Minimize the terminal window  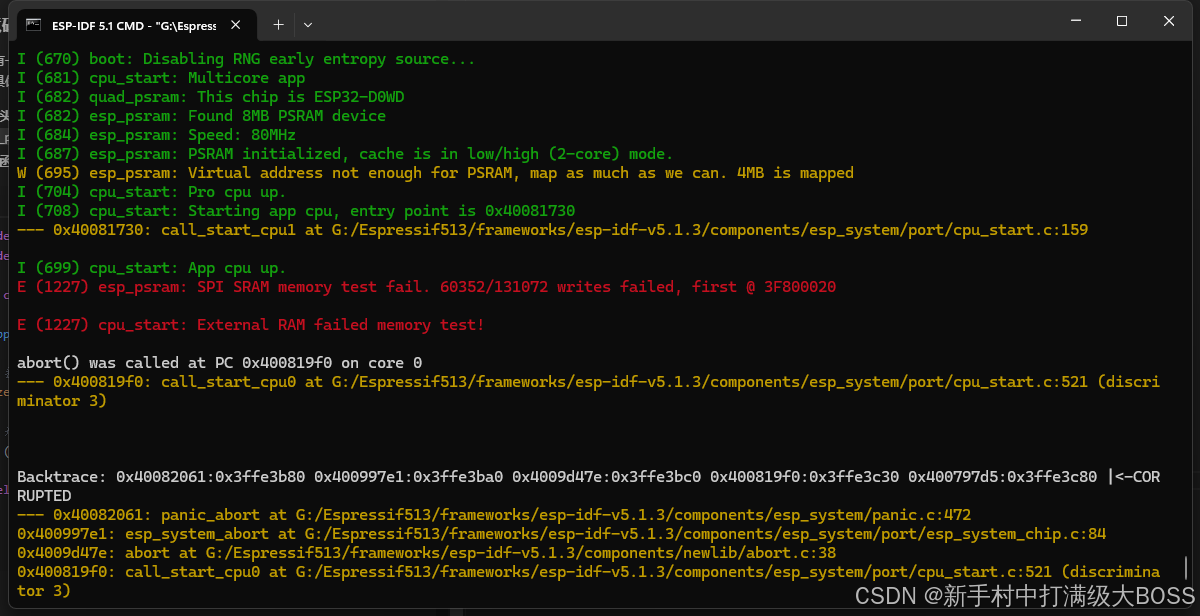point(1075,20)
